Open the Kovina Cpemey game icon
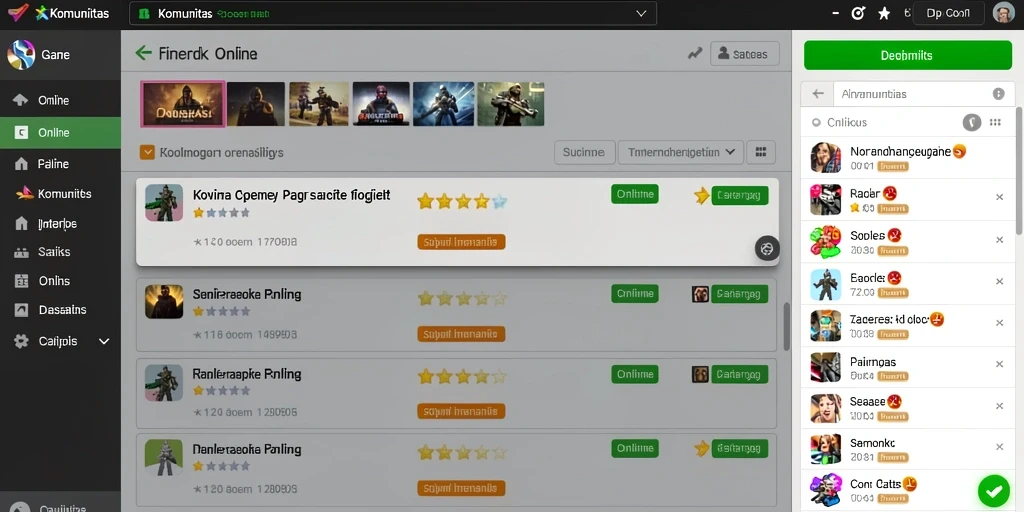Image resolution: width=1024 pixels, height=512 pixels. [164, 202]
